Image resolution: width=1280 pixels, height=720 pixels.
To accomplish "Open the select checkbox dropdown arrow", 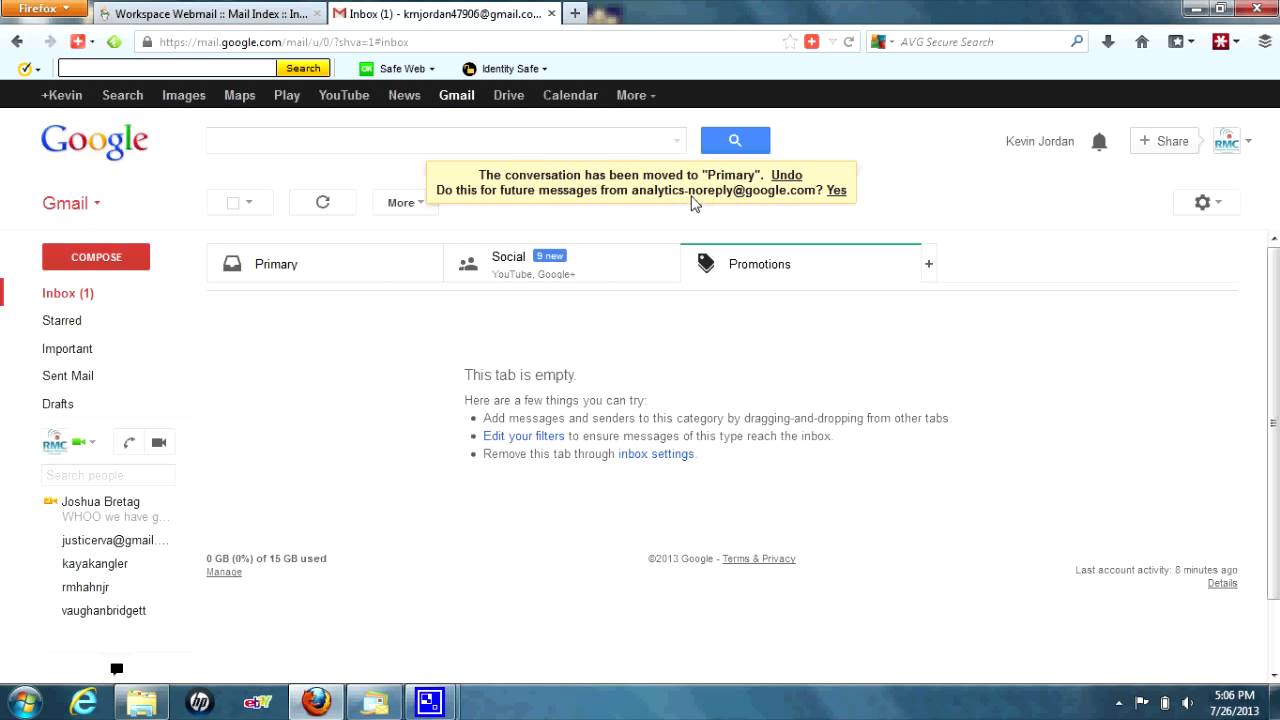I will tap(249, 202).
